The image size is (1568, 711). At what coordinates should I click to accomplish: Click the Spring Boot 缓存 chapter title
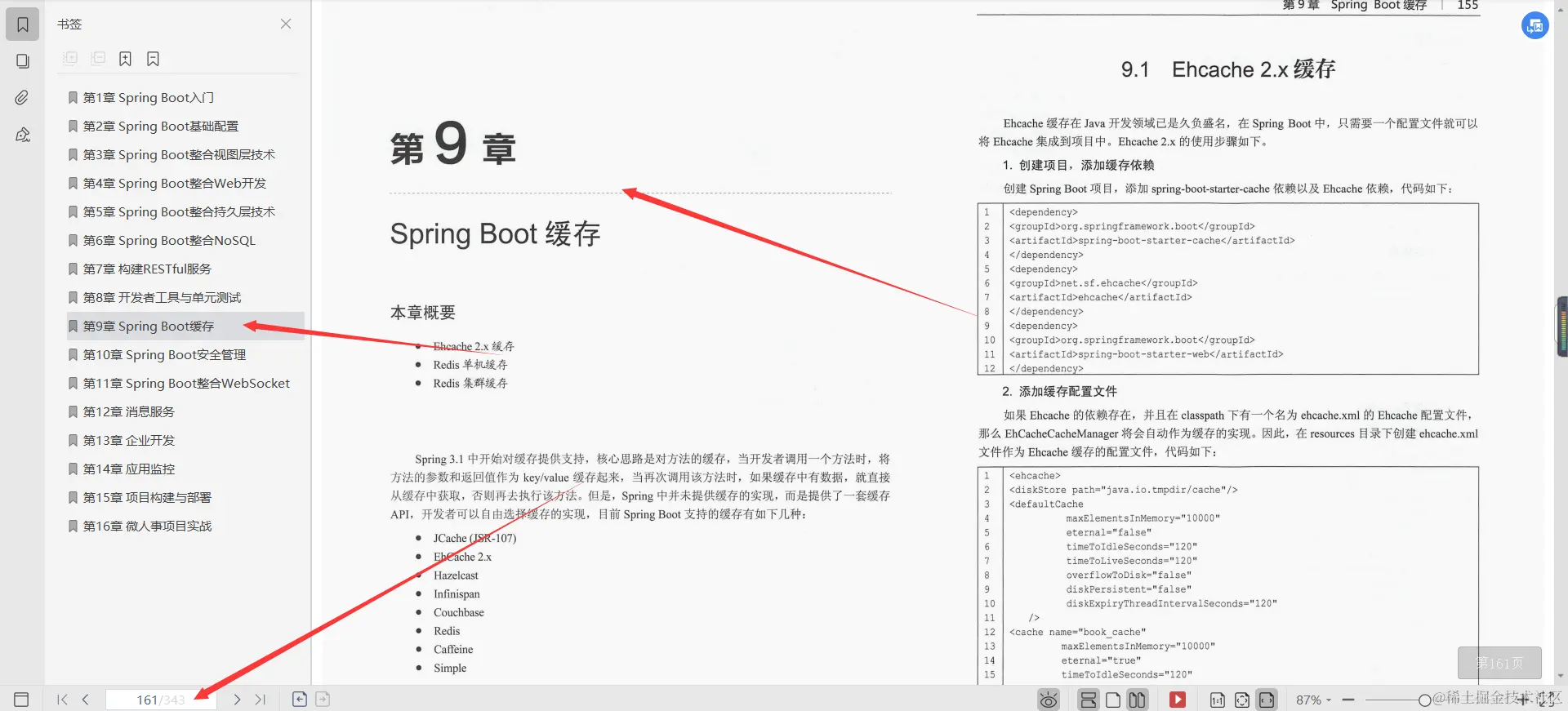tap(495, 234)
